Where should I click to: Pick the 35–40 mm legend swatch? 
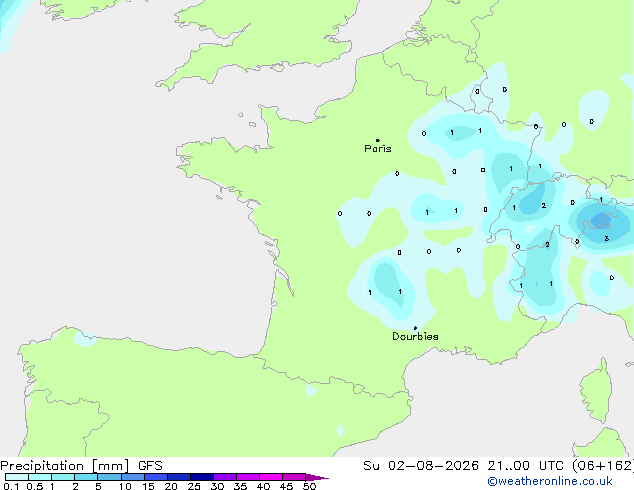[247, 477]
